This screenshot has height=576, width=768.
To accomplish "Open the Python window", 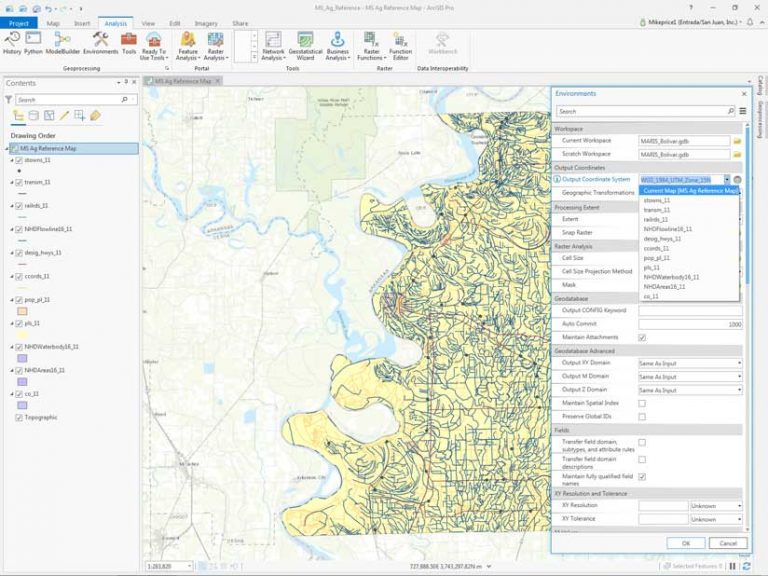I will click(33, 43).
